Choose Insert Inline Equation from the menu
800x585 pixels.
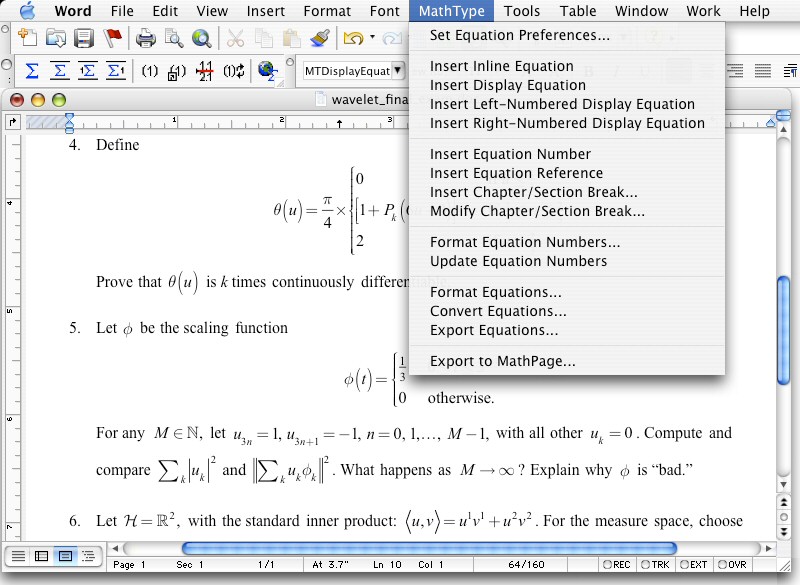point(567,66)
